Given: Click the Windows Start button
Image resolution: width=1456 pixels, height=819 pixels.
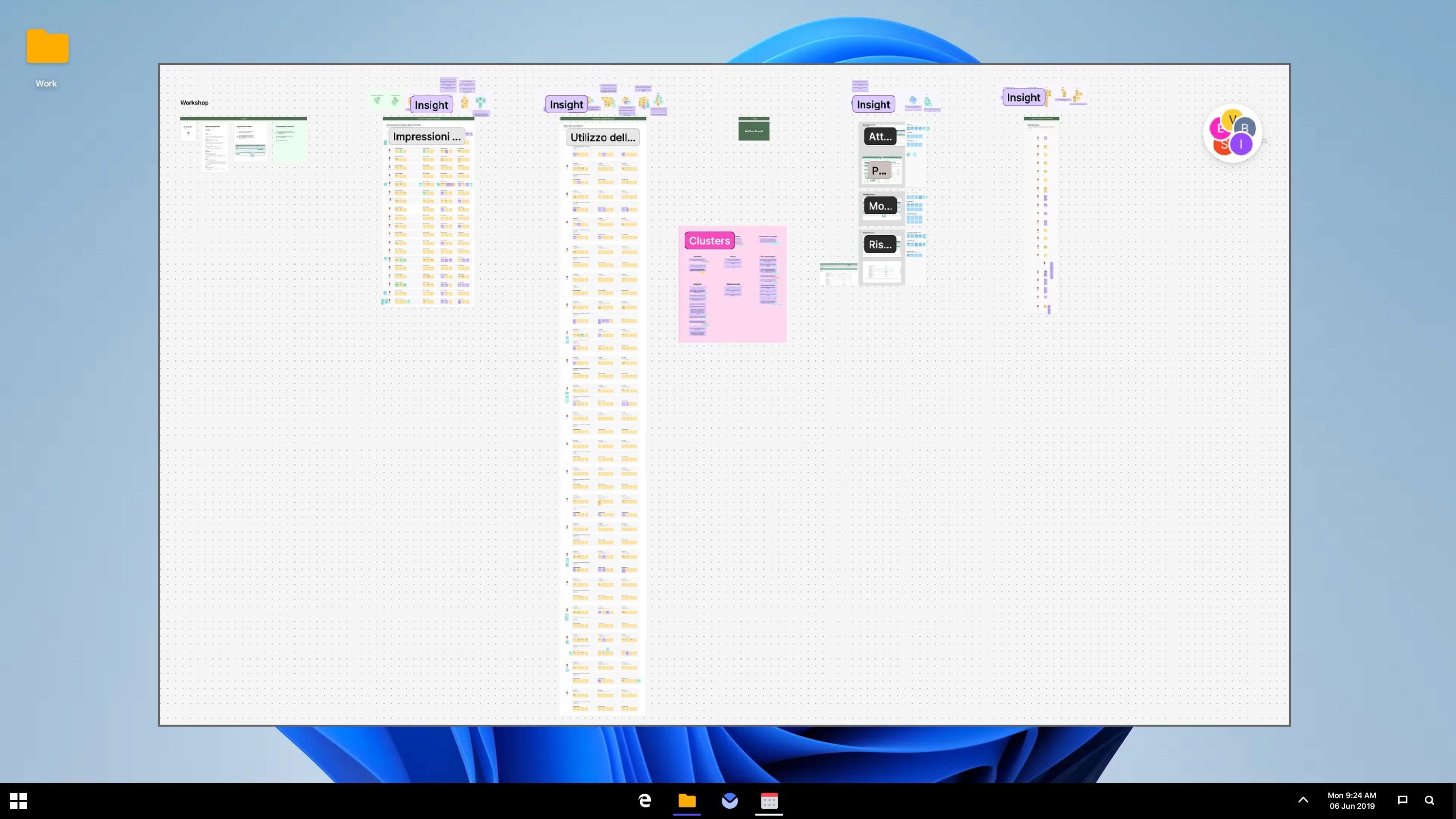Looking at the screenshot, I should pos(18,801).
